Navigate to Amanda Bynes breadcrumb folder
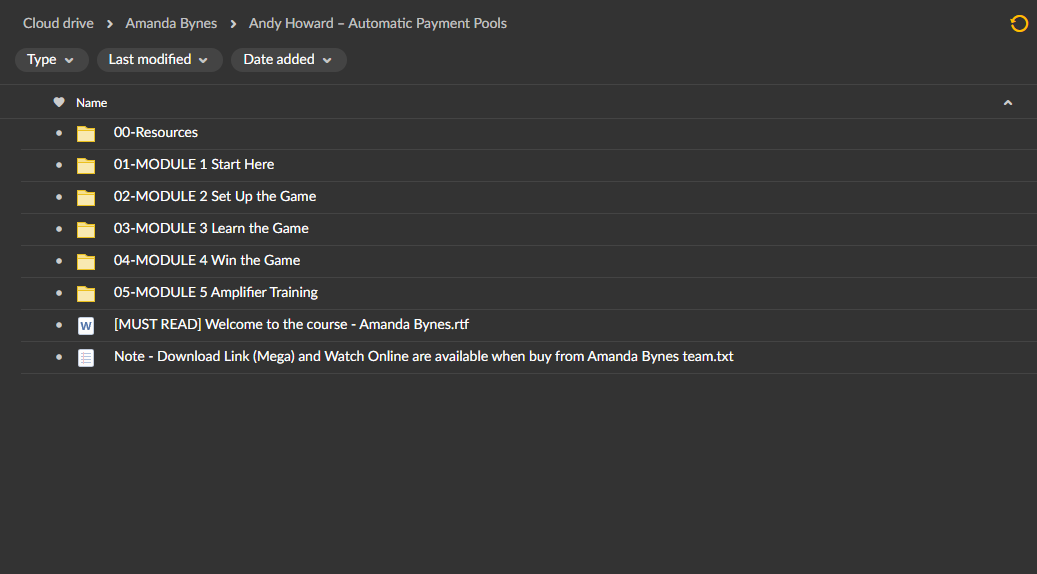1037x574 pixels. point(171,23)
